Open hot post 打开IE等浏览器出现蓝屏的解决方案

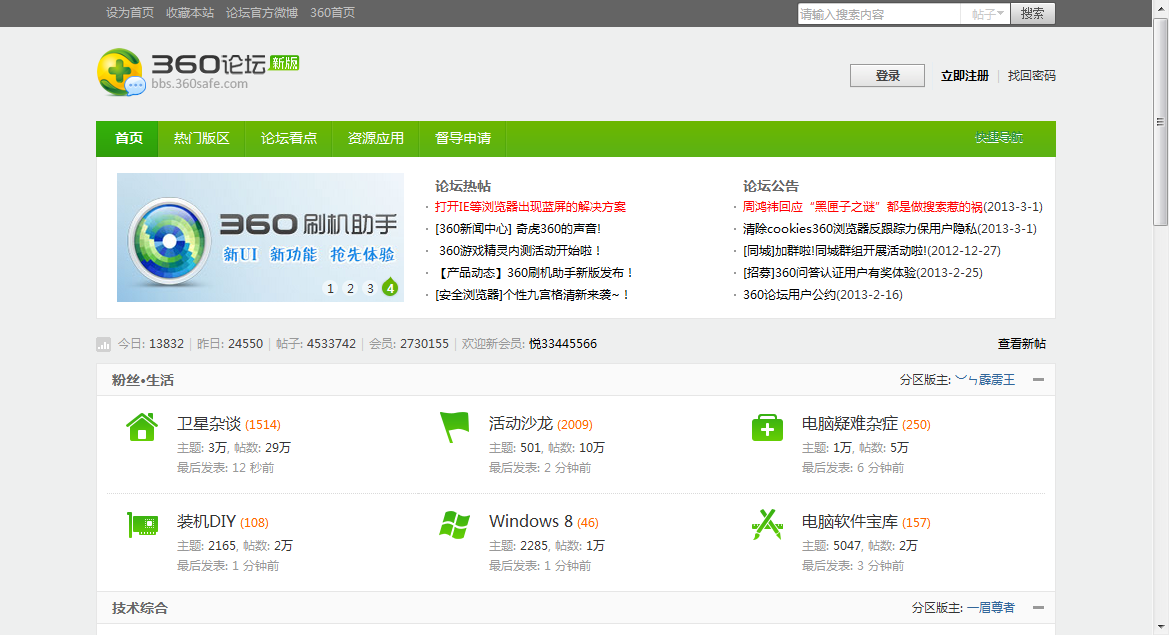click(530, 206)
